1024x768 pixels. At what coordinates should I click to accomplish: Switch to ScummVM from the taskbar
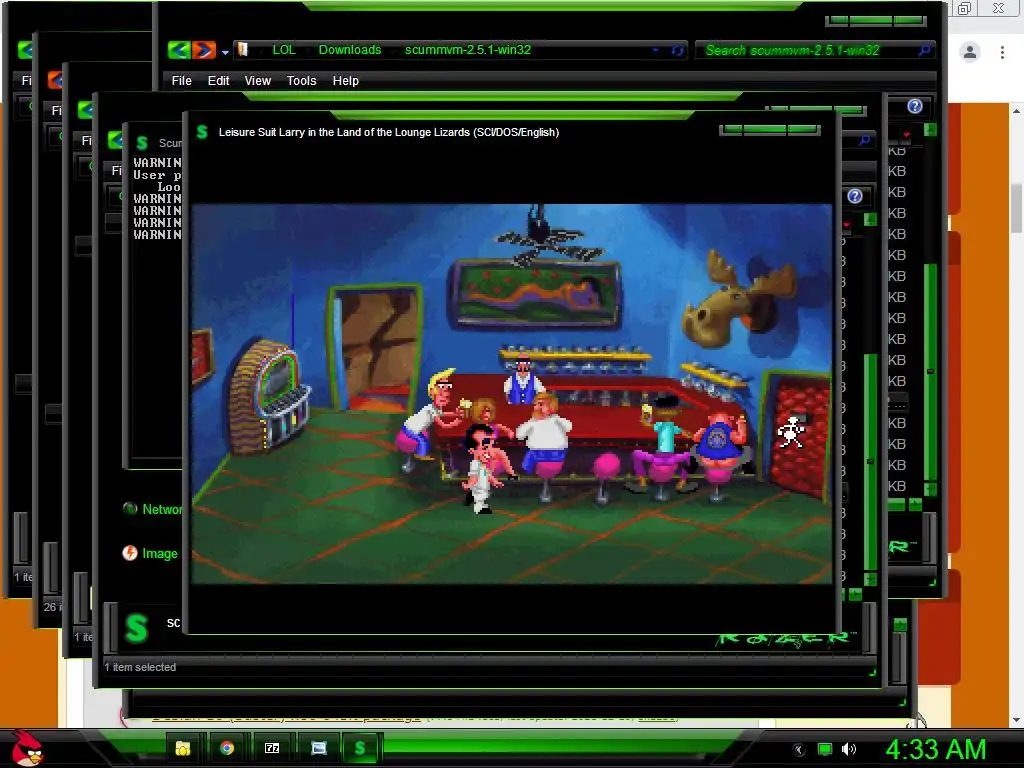coord(360,748)
